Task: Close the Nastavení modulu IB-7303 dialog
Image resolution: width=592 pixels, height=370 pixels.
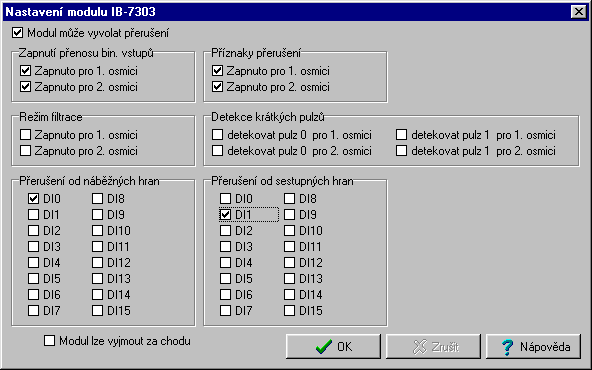Action: pyautogui.click(x=579, y=12)
